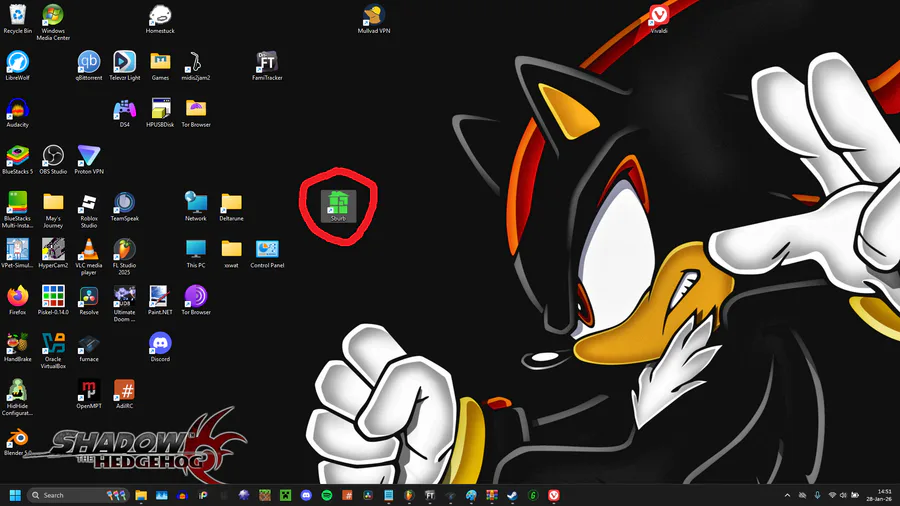The width and height of the screenshot is (900, 506).
Task: Click the microphone tray icon
Action: pyautogui.click(x=817, y=495)
